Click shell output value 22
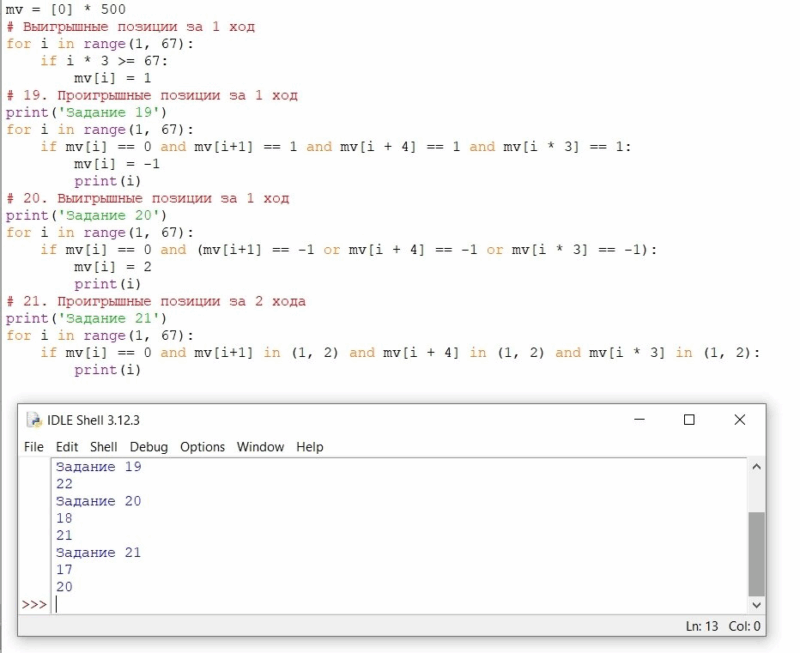Screen dimensions: 800x653 coord(64,484)
